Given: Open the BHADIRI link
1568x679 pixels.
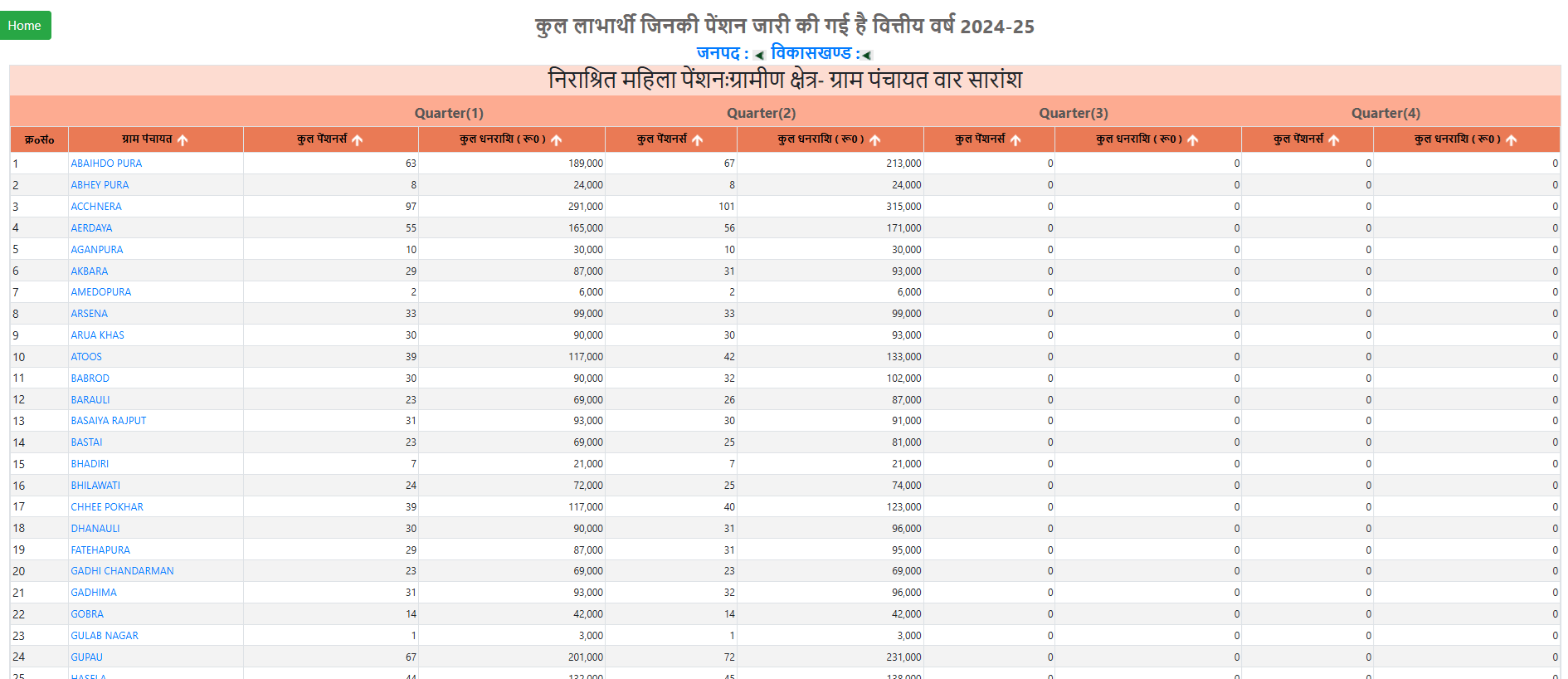Looking at the screenshot, I should pyautogui.click(x=90, y=464).
